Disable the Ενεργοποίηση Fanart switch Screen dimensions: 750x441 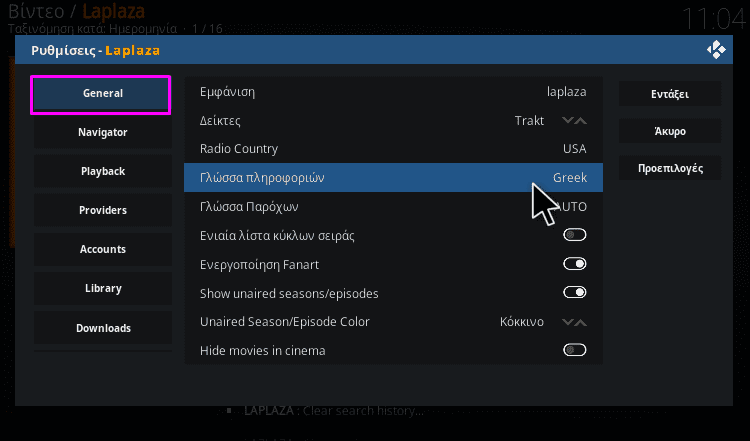pyautogui.click(x=574, y=264)
